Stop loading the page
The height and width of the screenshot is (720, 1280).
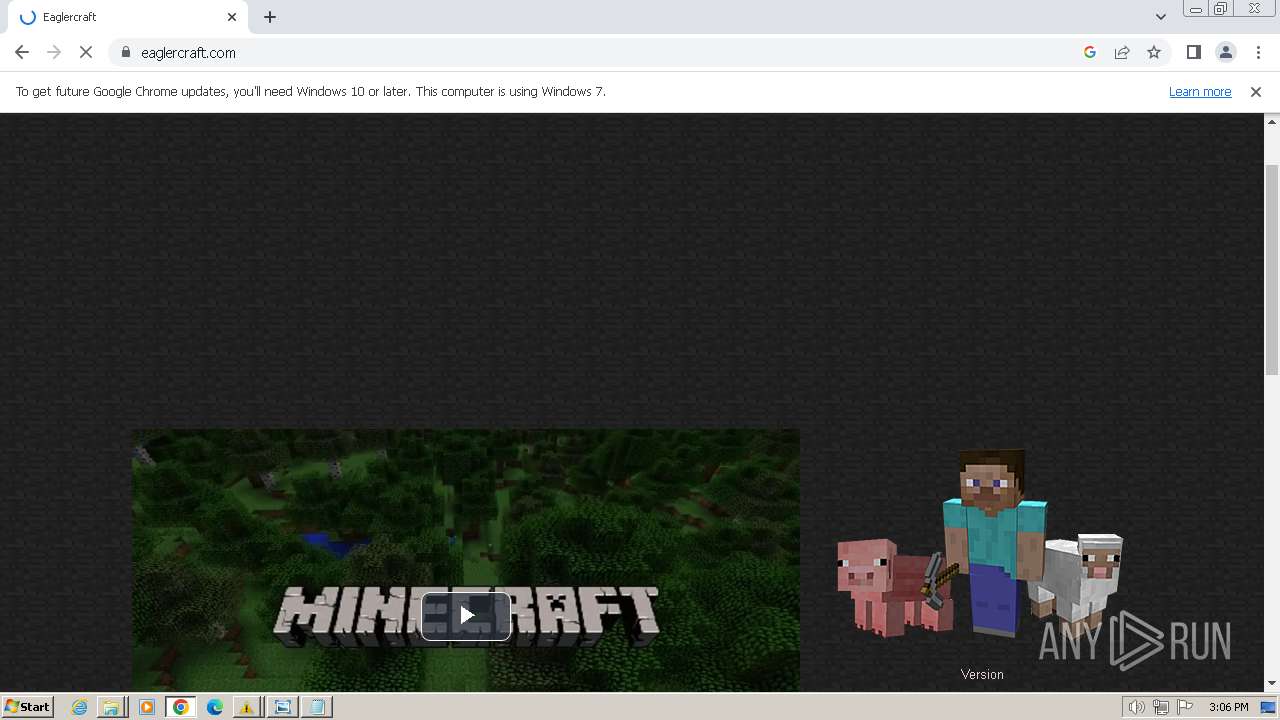pyautogui.click(x=86, y=52)
